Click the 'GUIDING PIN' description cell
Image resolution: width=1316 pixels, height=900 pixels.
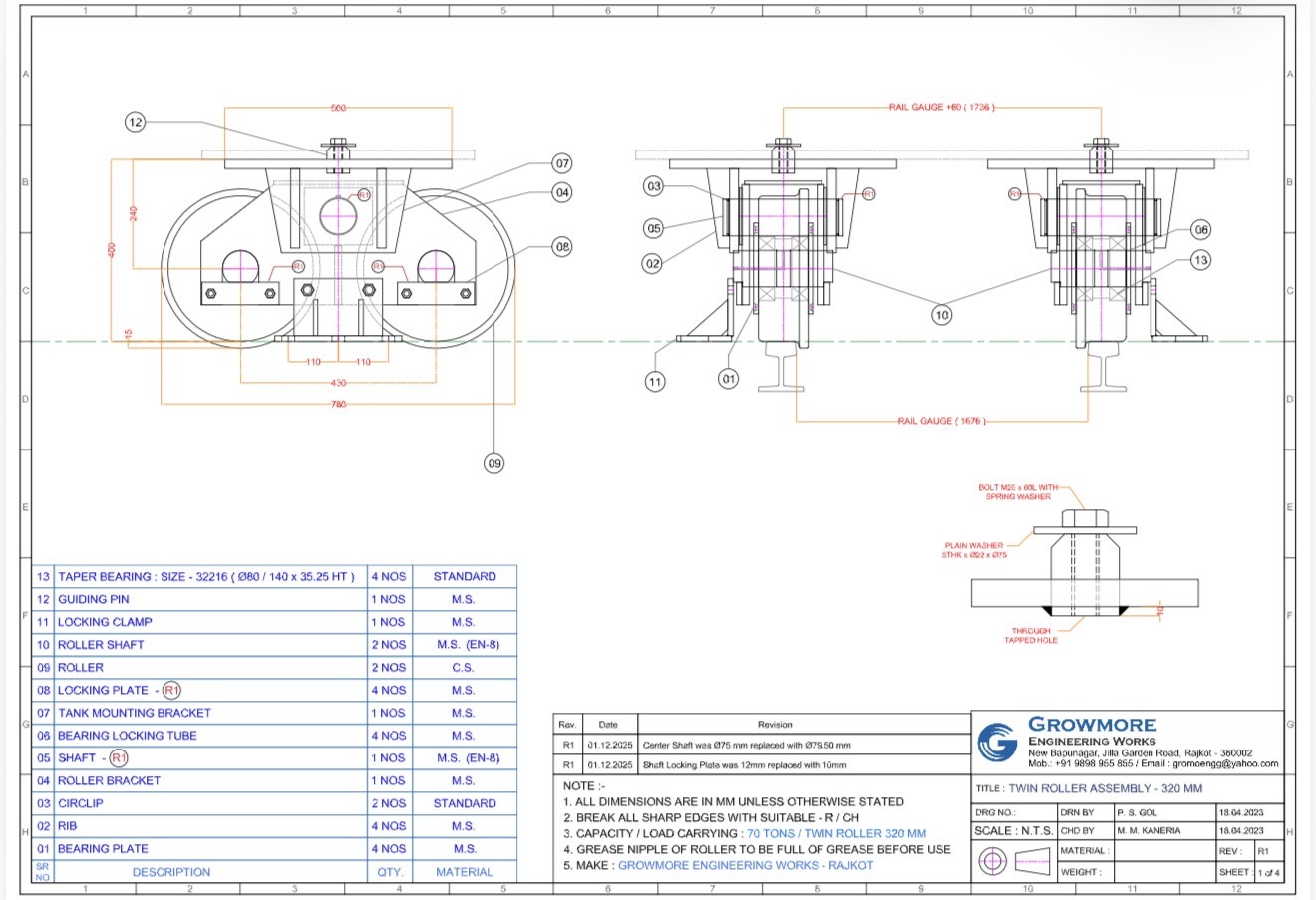pos(211,599)
